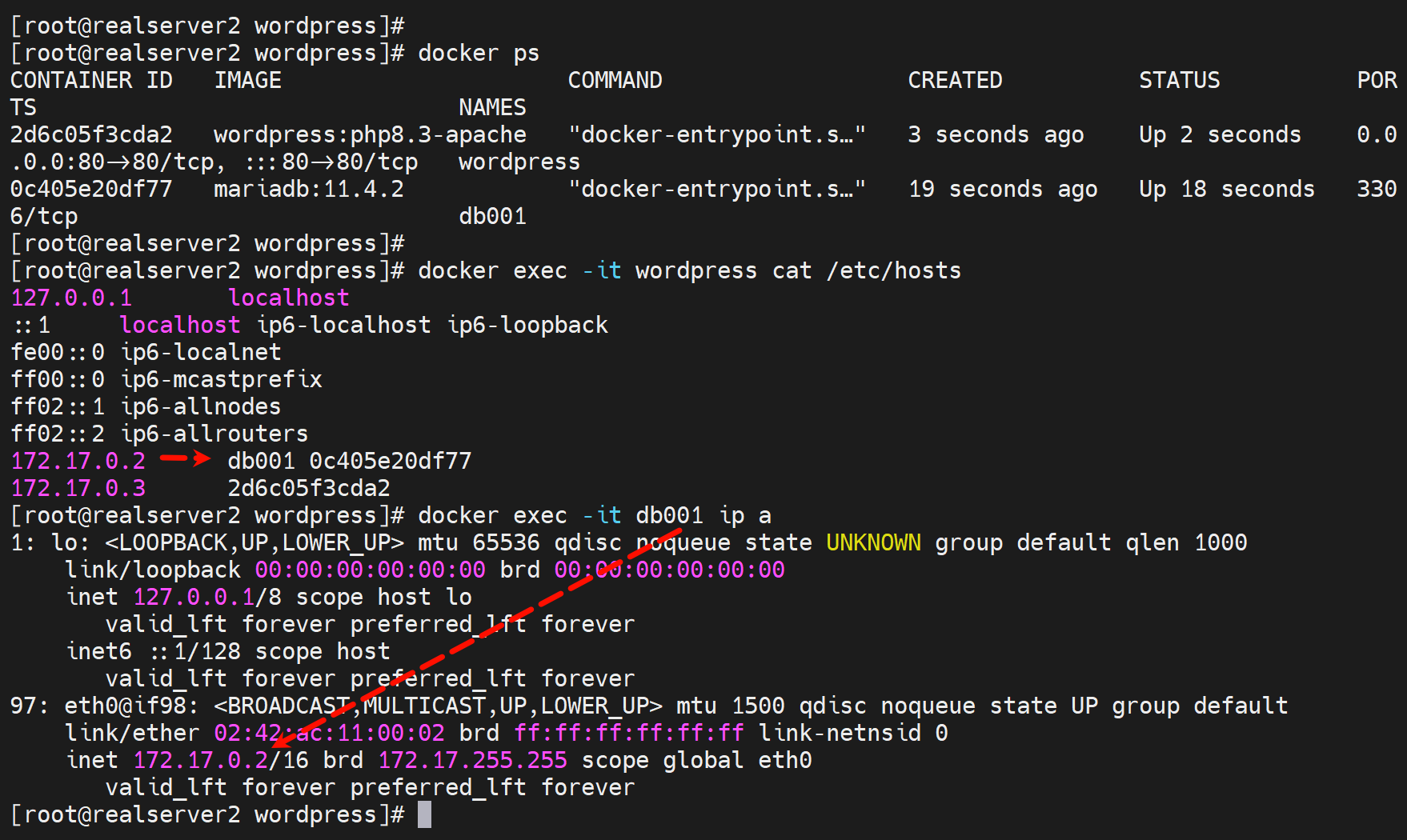The width and height of the screenshot is (1407, 840).
Task: Click container ID 2d6c05f3cda2 in docker ps output
Action: pos(91,134)
